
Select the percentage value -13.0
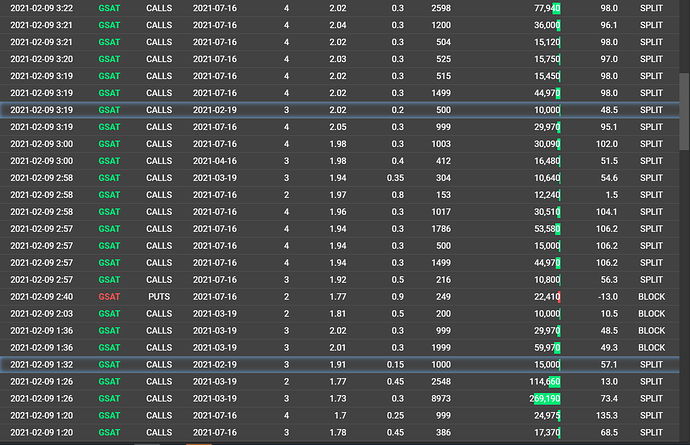coord(608,297)
